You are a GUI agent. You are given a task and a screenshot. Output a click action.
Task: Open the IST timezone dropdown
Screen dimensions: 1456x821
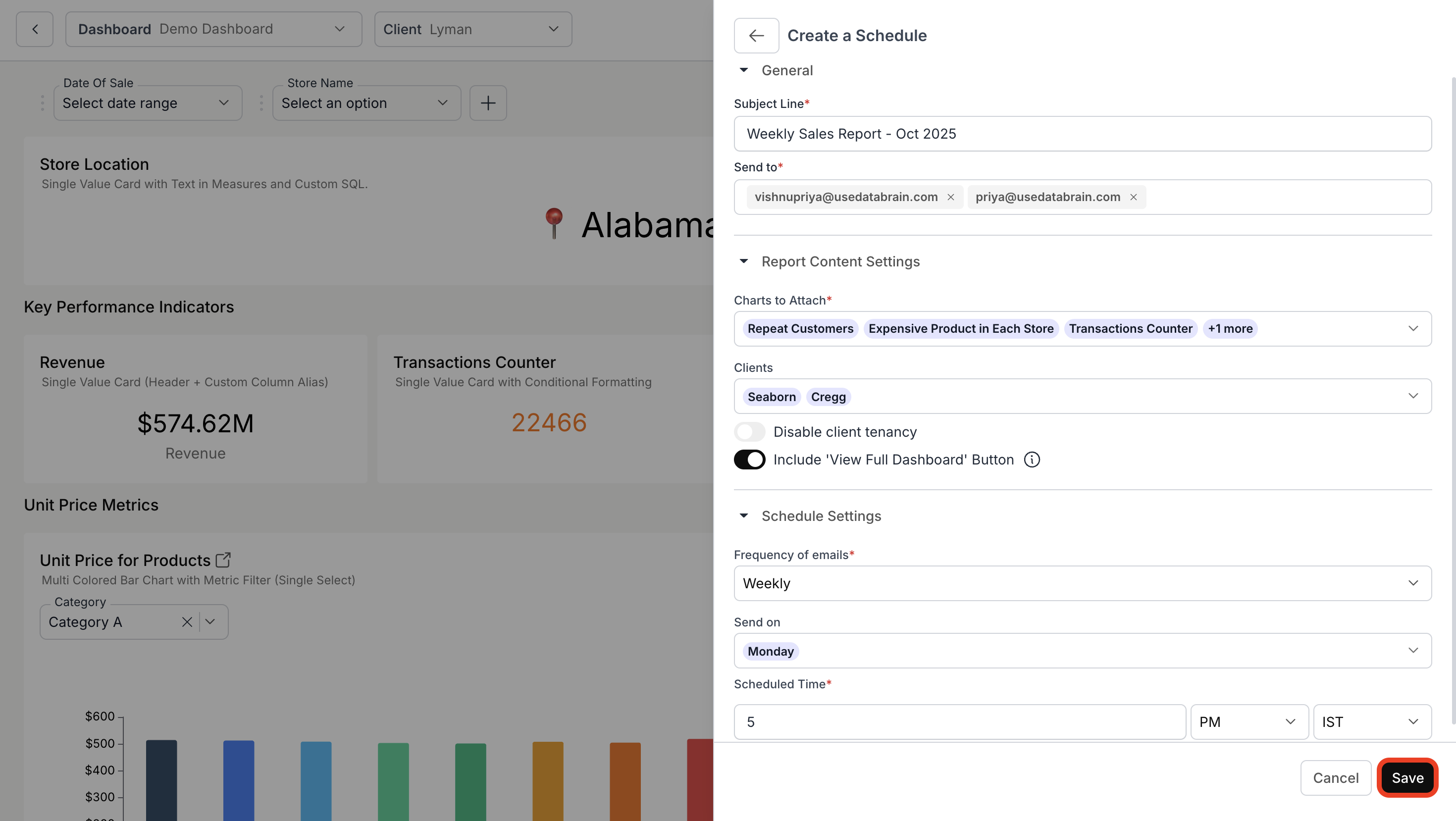click(x=1371, y=722)
